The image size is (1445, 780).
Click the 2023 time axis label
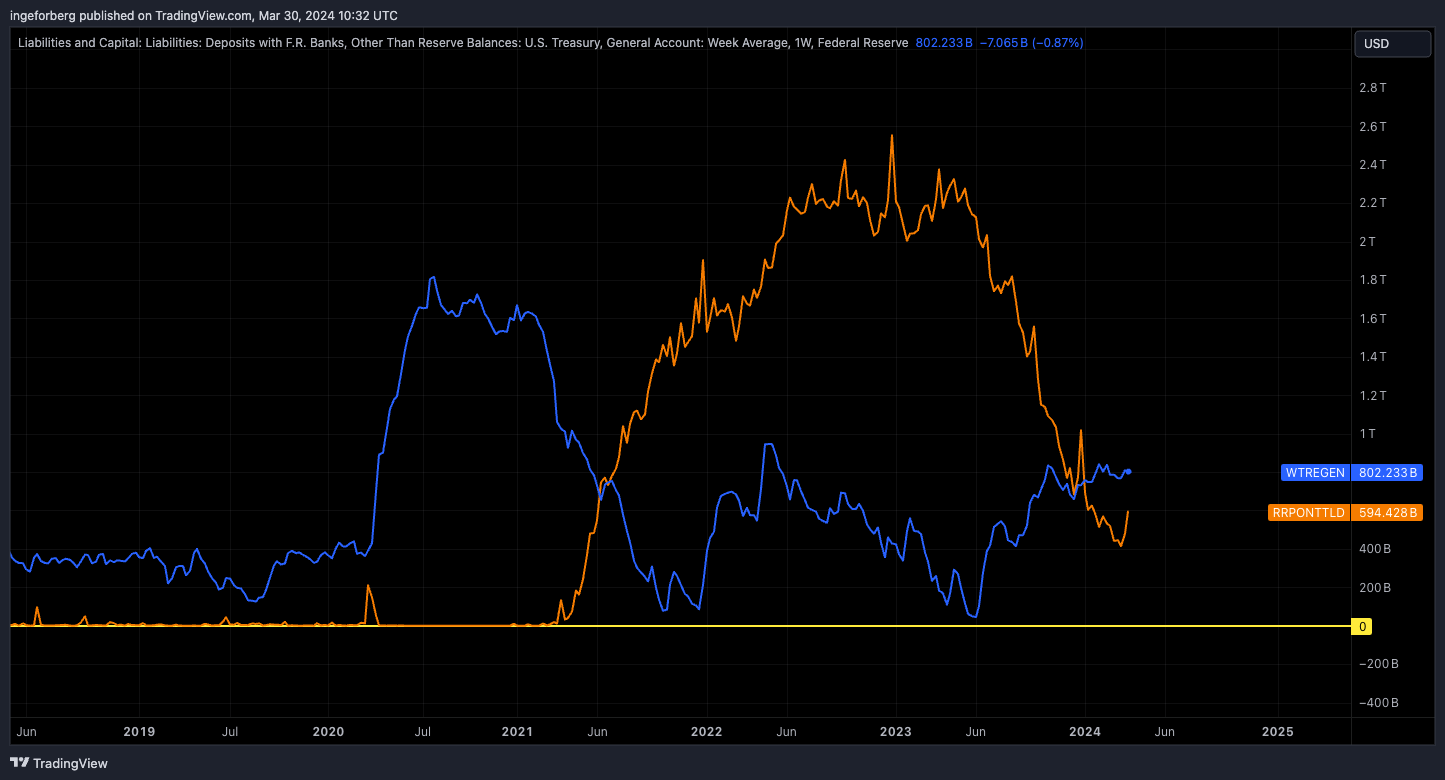895,732
